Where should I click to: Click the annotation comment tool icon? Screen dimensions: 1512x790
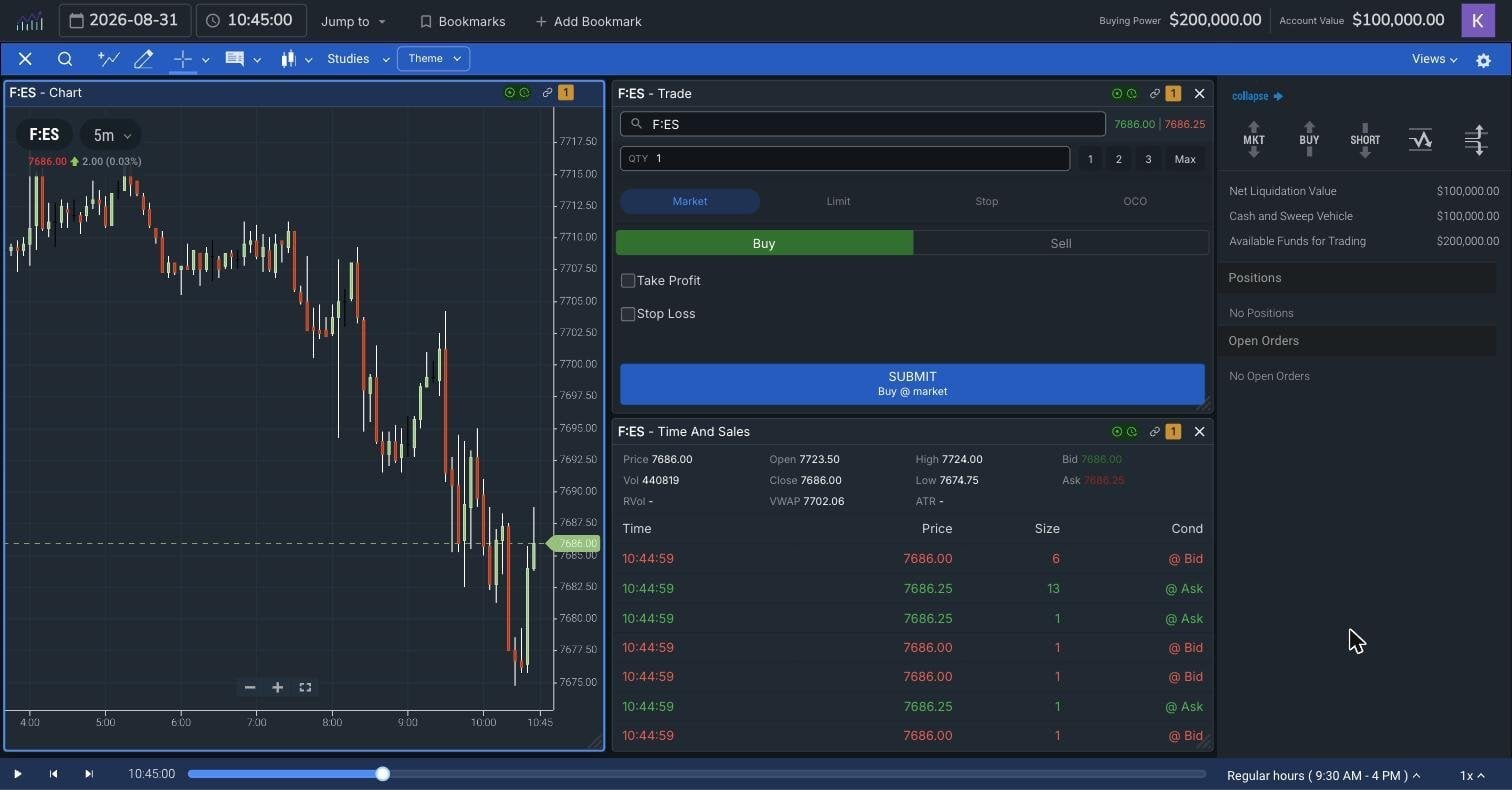point(235,59)
